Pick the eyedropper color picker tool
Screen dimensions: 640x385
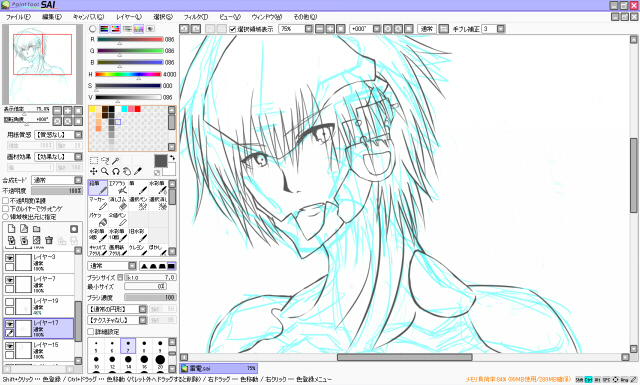(138, 171)
